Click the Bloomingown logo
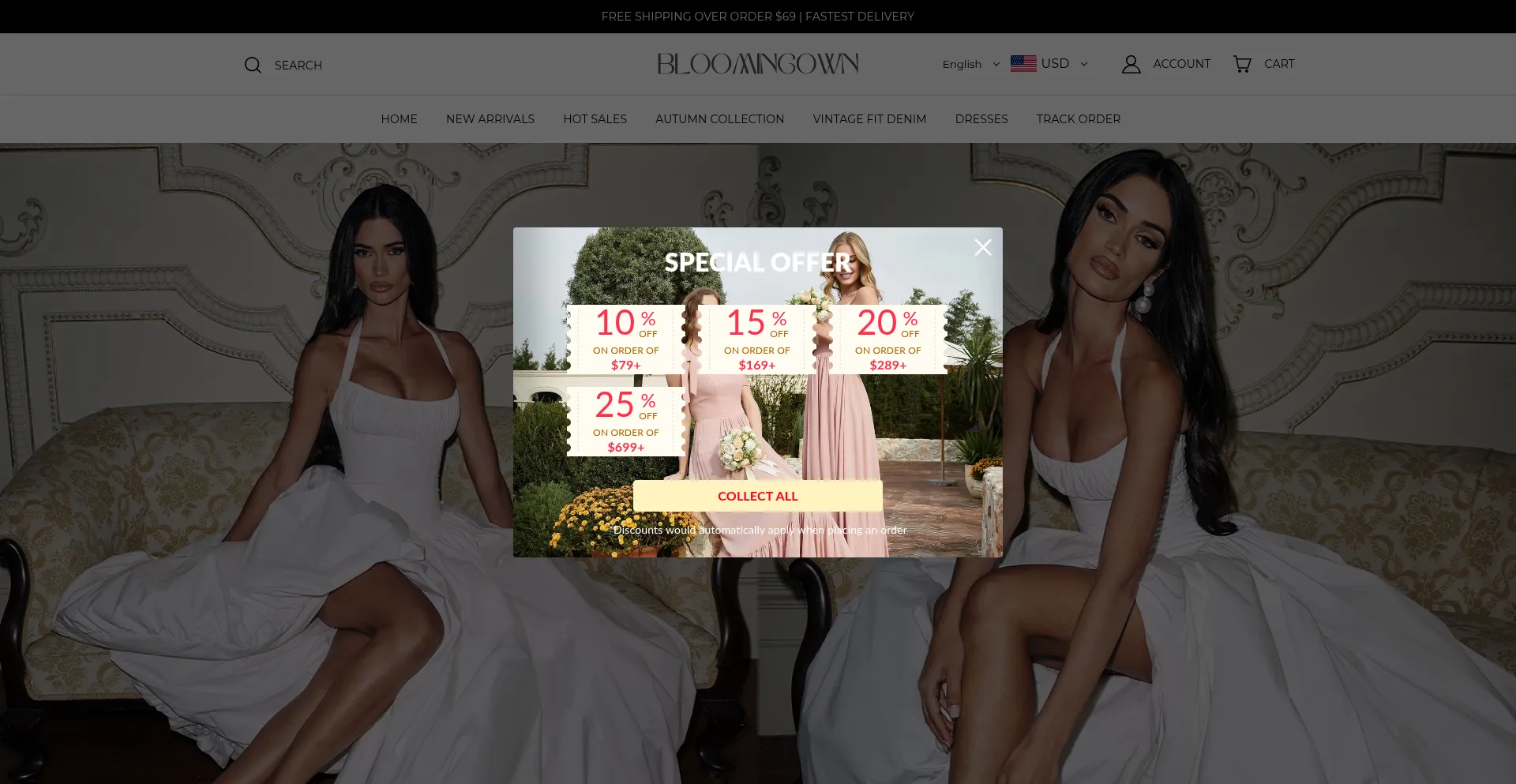1516x784 pixels. 757,64
